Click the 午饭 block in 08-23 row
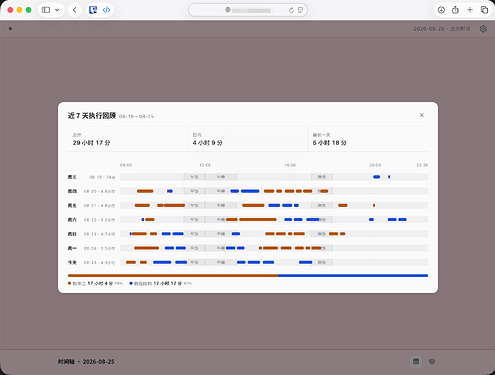Viewport: 495px width, 375px height. pos(194,234)
